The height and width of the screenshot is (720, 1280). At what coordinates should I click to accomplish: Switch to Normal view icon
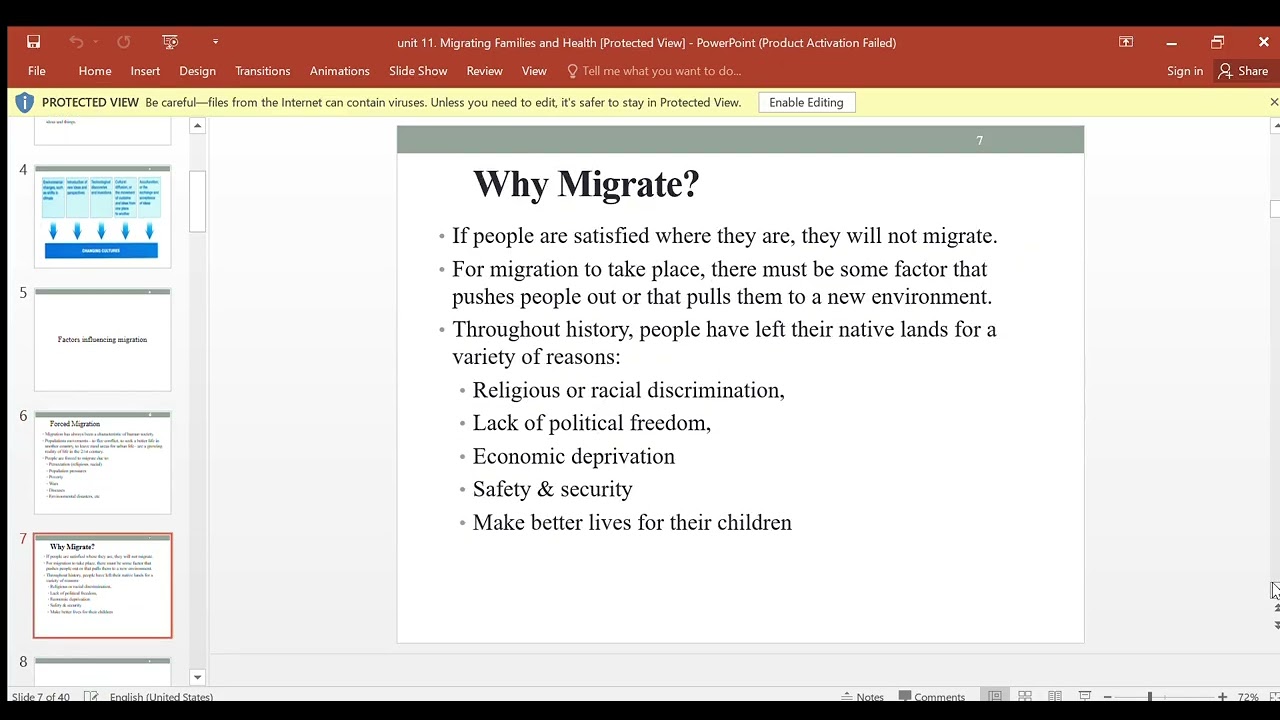point(995,697)
